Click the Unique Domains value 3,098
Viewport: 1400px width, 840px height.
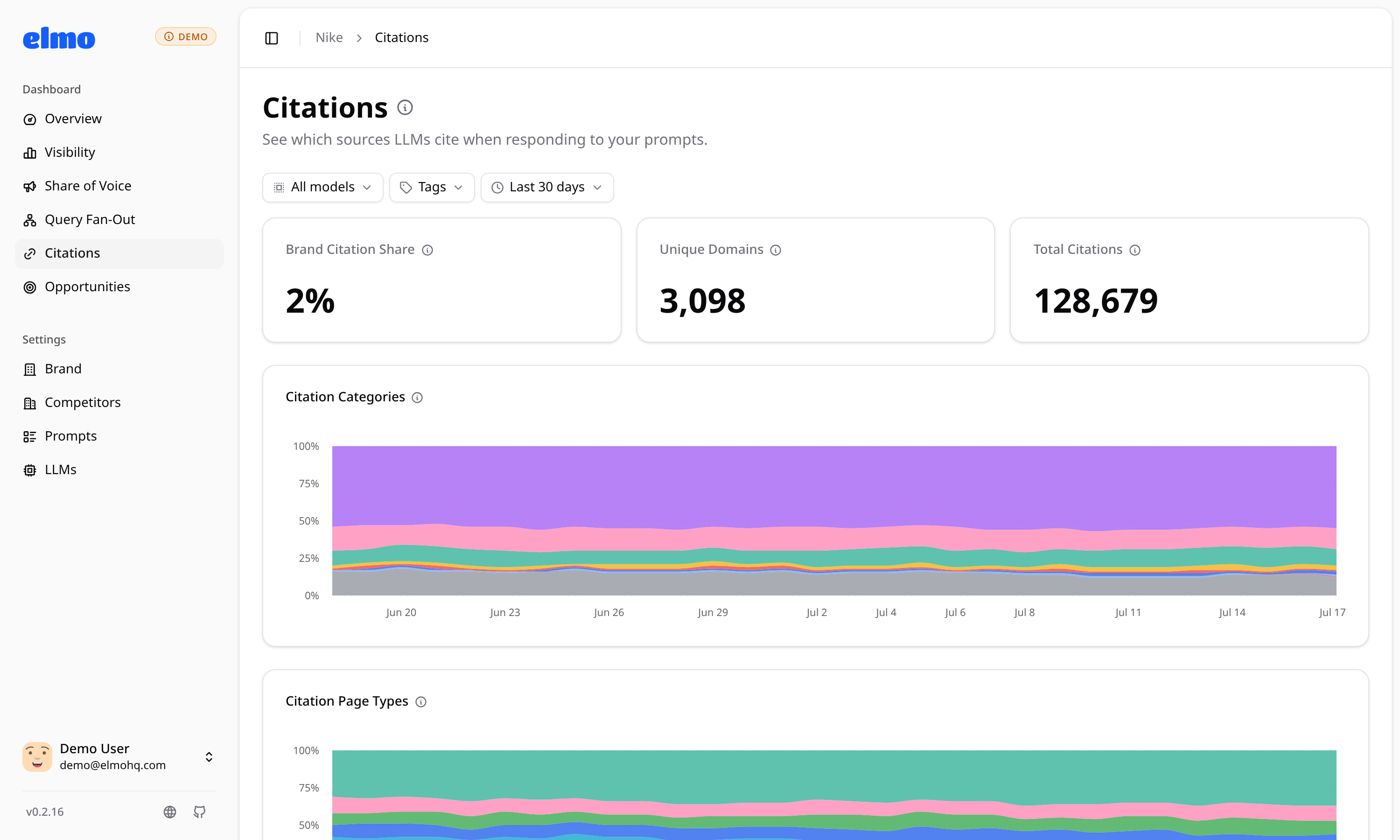(x=703, y=301)
